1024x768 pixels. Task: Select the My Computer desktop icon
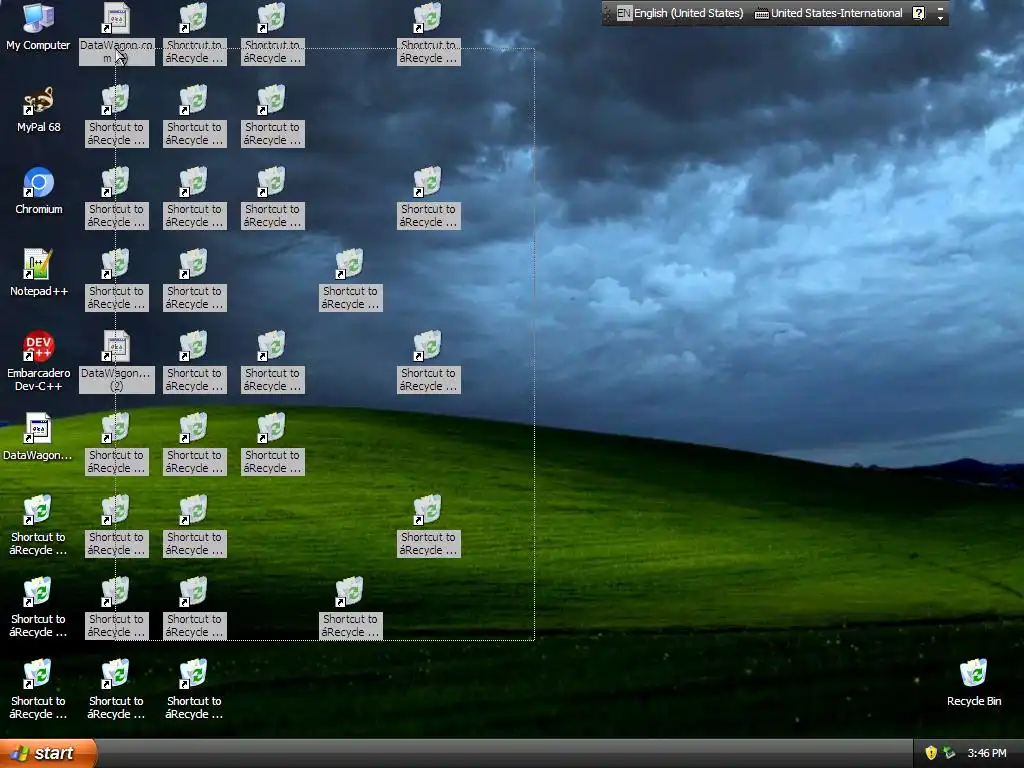pos(39,26)
